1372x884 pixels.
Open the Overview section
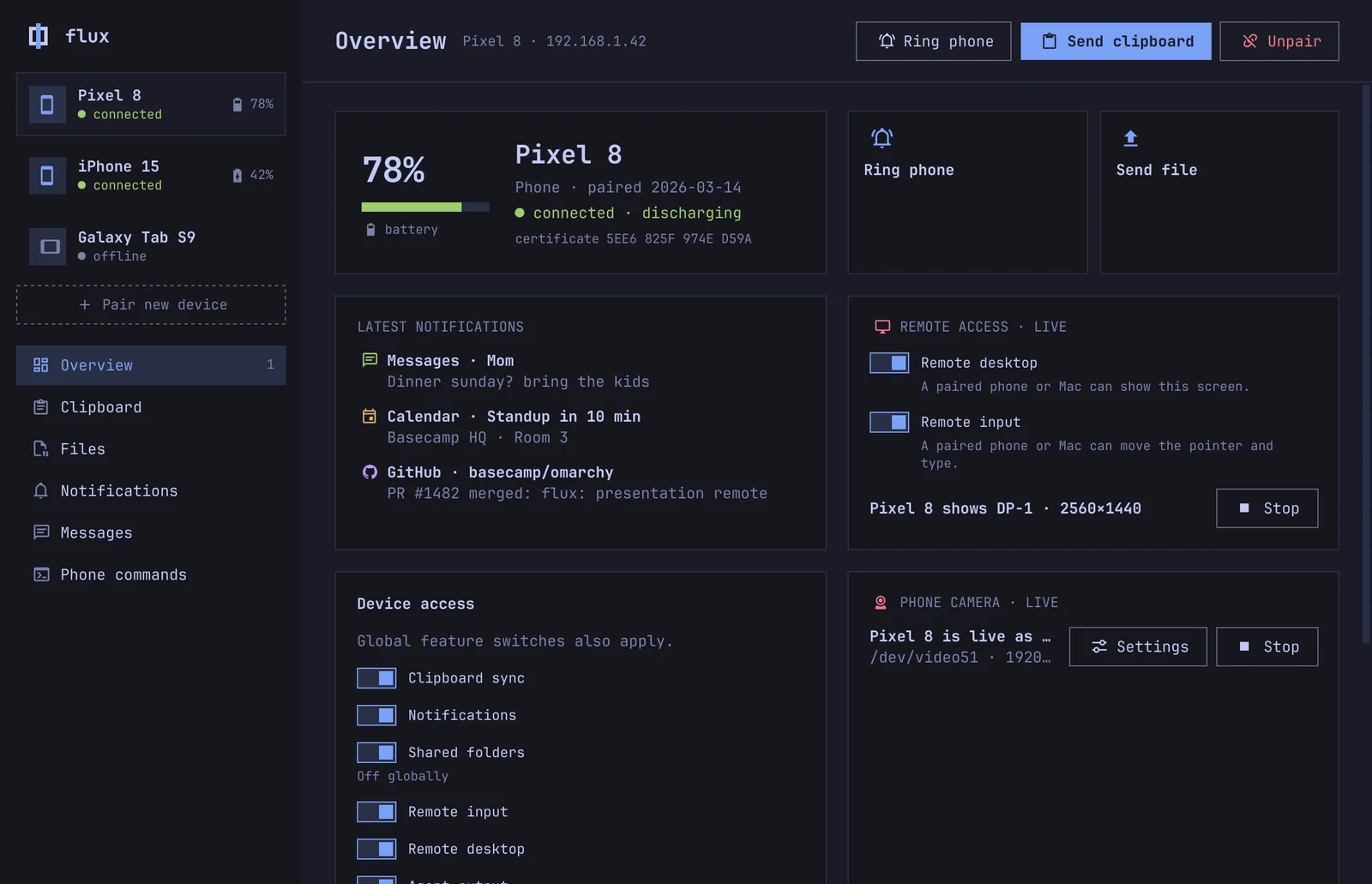pos(151,365)
